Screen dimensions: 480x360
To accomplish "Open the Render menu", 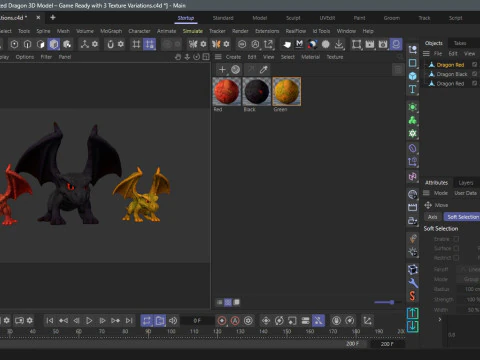I will (240, 31).
